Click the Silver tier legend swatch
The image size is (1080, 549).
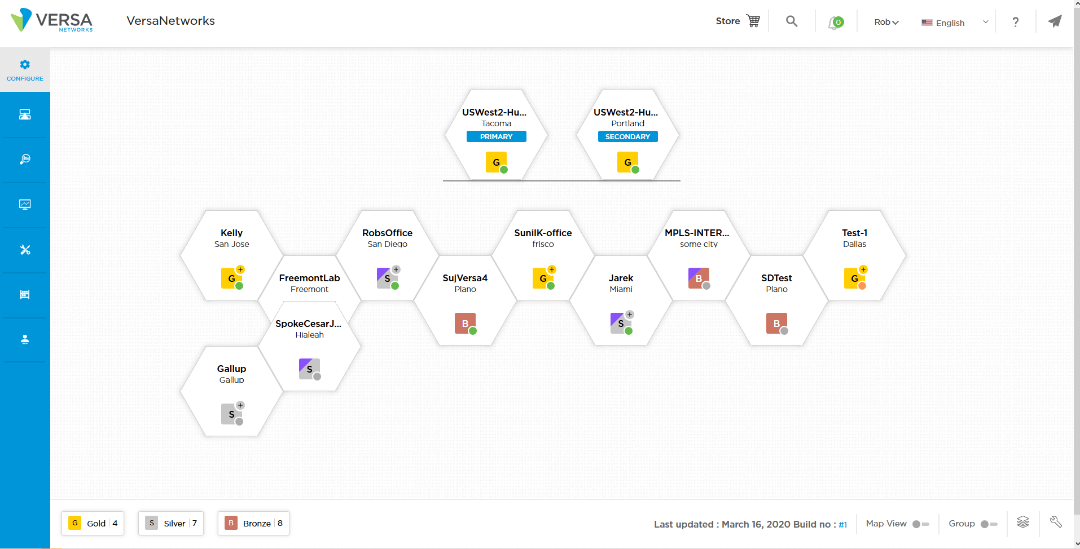coord(152,523)
